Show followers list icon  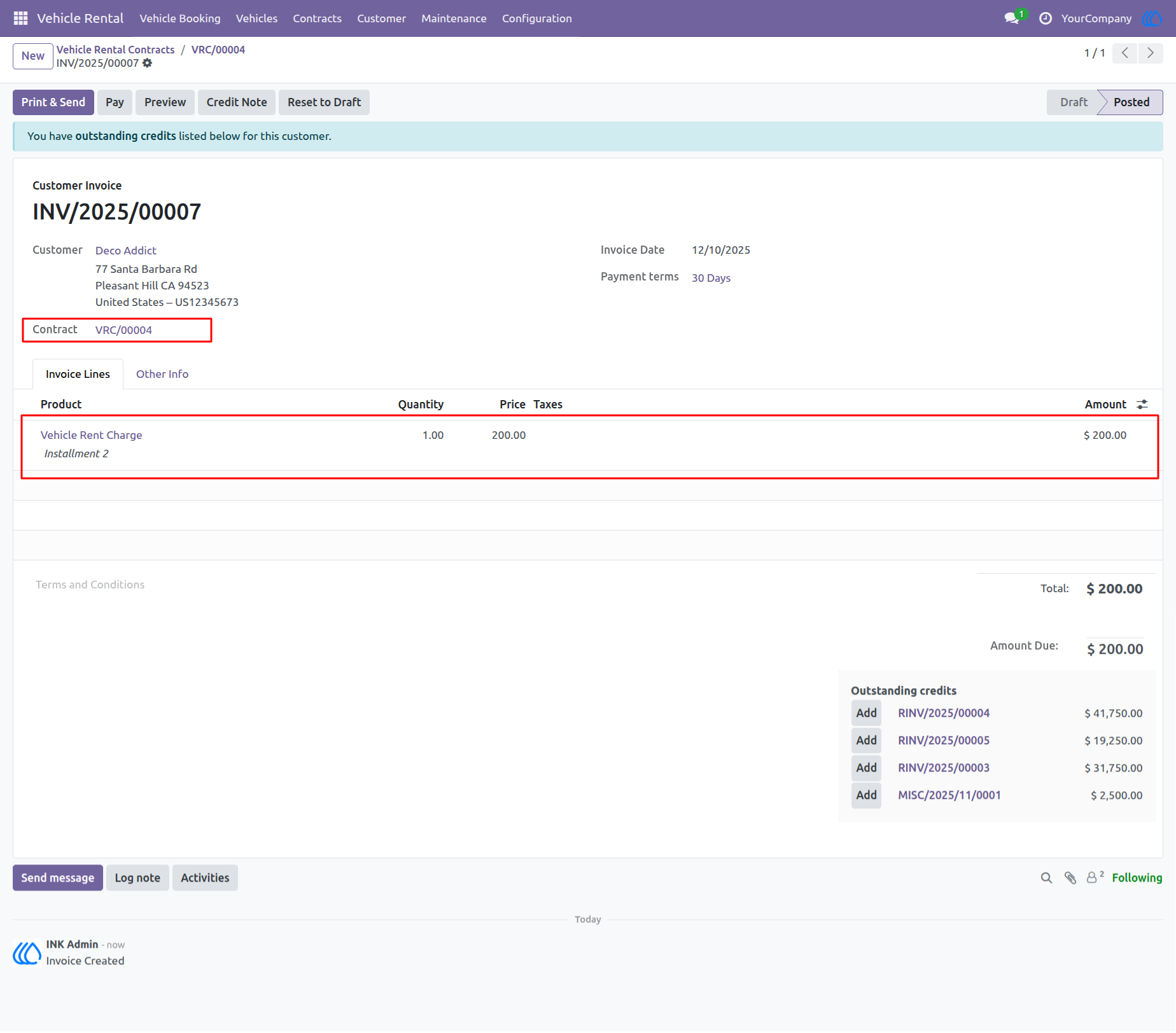click(1095, 877)
